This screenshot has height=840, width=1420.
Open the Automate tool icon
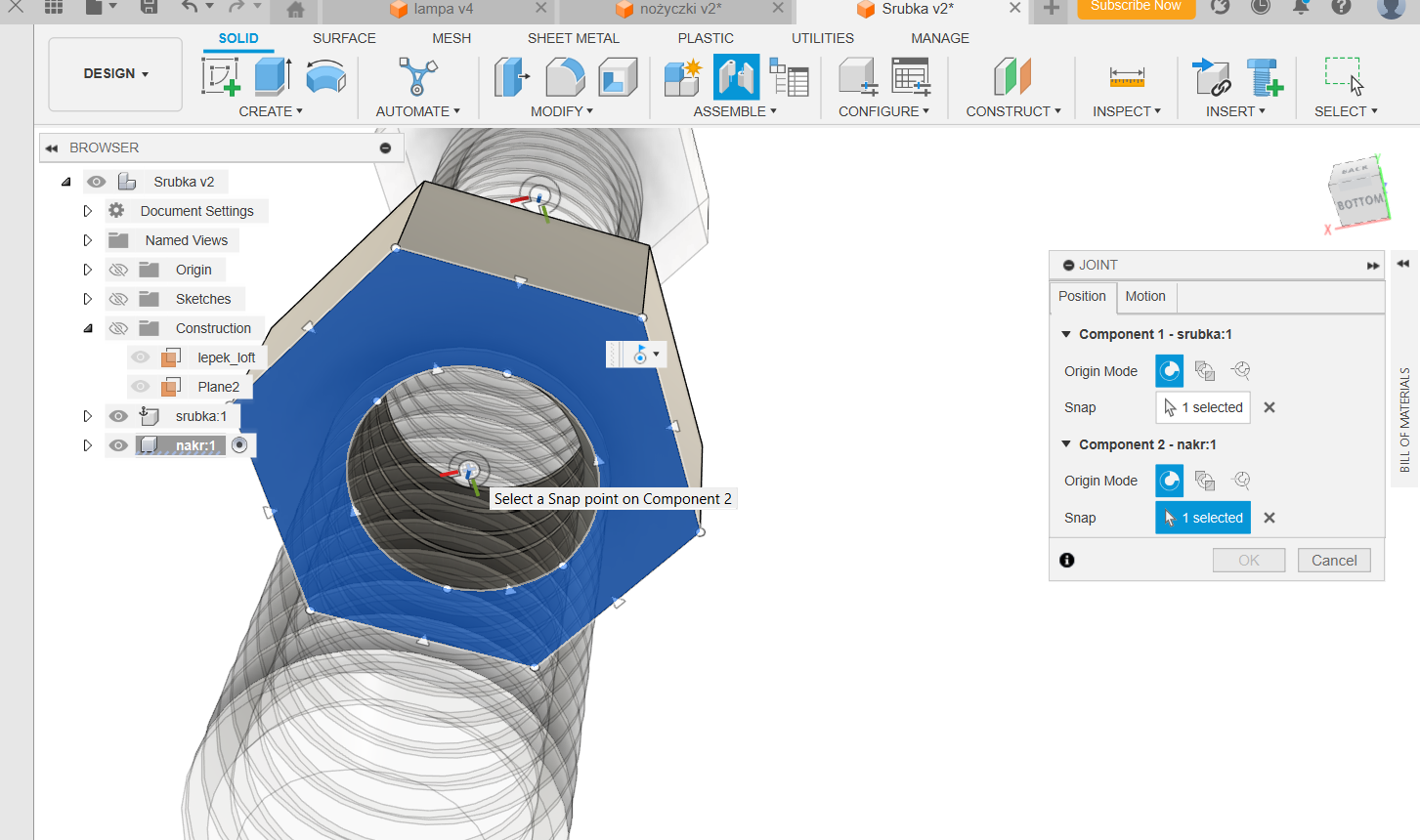click(x=417, y=76)
